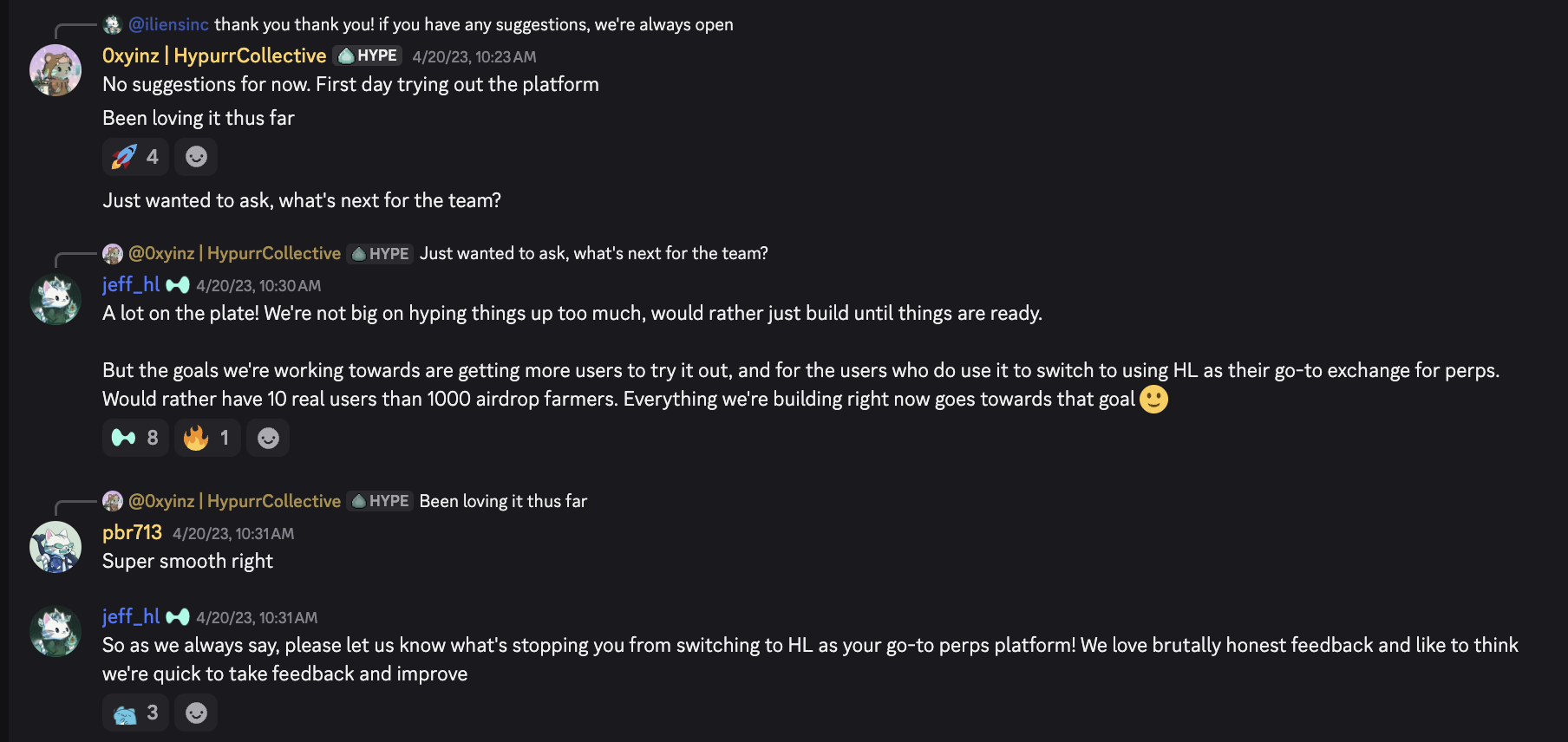
Task: Add reaction on jeff_hl's last message
Action: tap(196, 713)
